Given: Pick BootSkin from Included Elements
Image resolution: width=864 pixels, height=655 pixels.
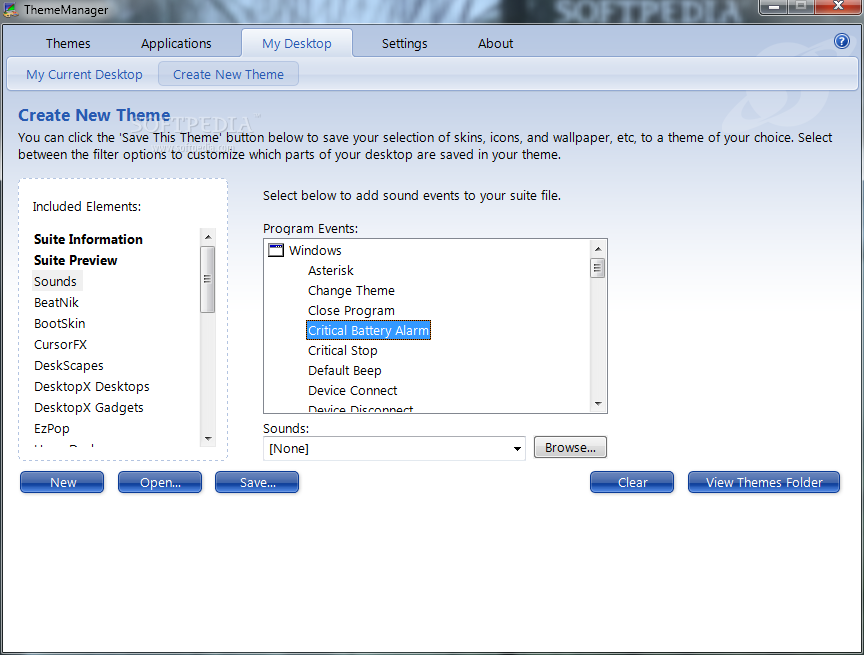Looking at the screenshot, I should coord(60,323).
